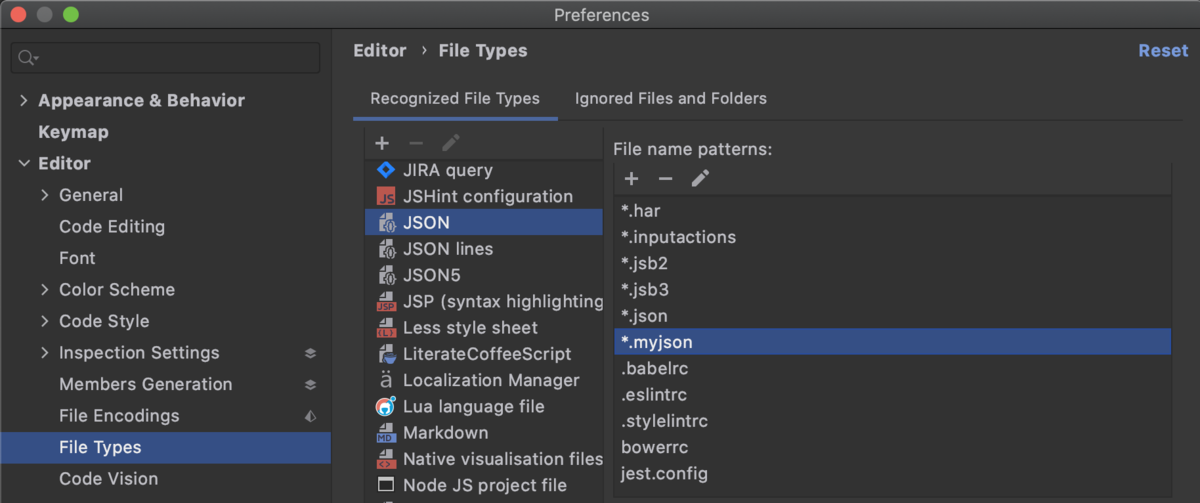
Task: Click the add file name pattern plus icon
Action: [631, 179]
